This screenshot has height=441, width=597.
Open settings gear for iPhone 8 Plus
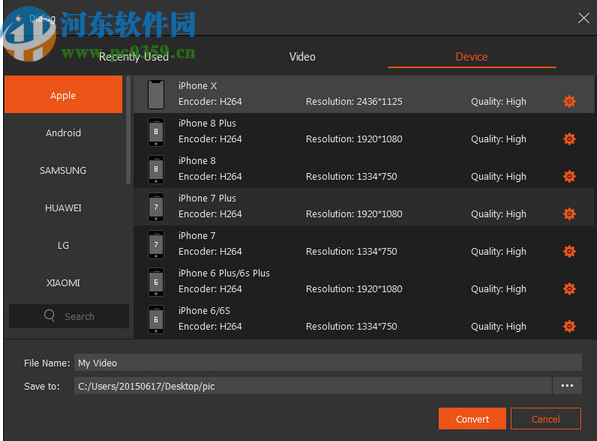(x=569, y=139)
